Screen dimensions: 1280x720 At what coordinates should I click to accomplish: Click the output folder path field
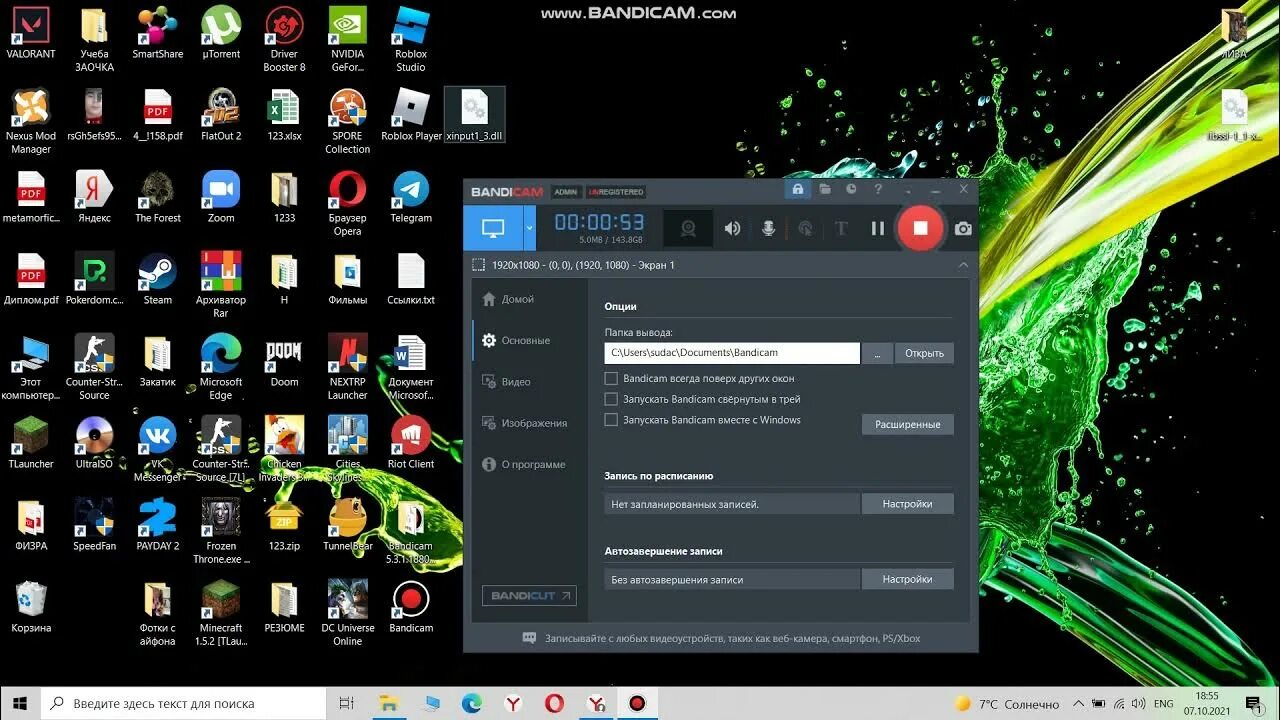[x=732, y=353]
